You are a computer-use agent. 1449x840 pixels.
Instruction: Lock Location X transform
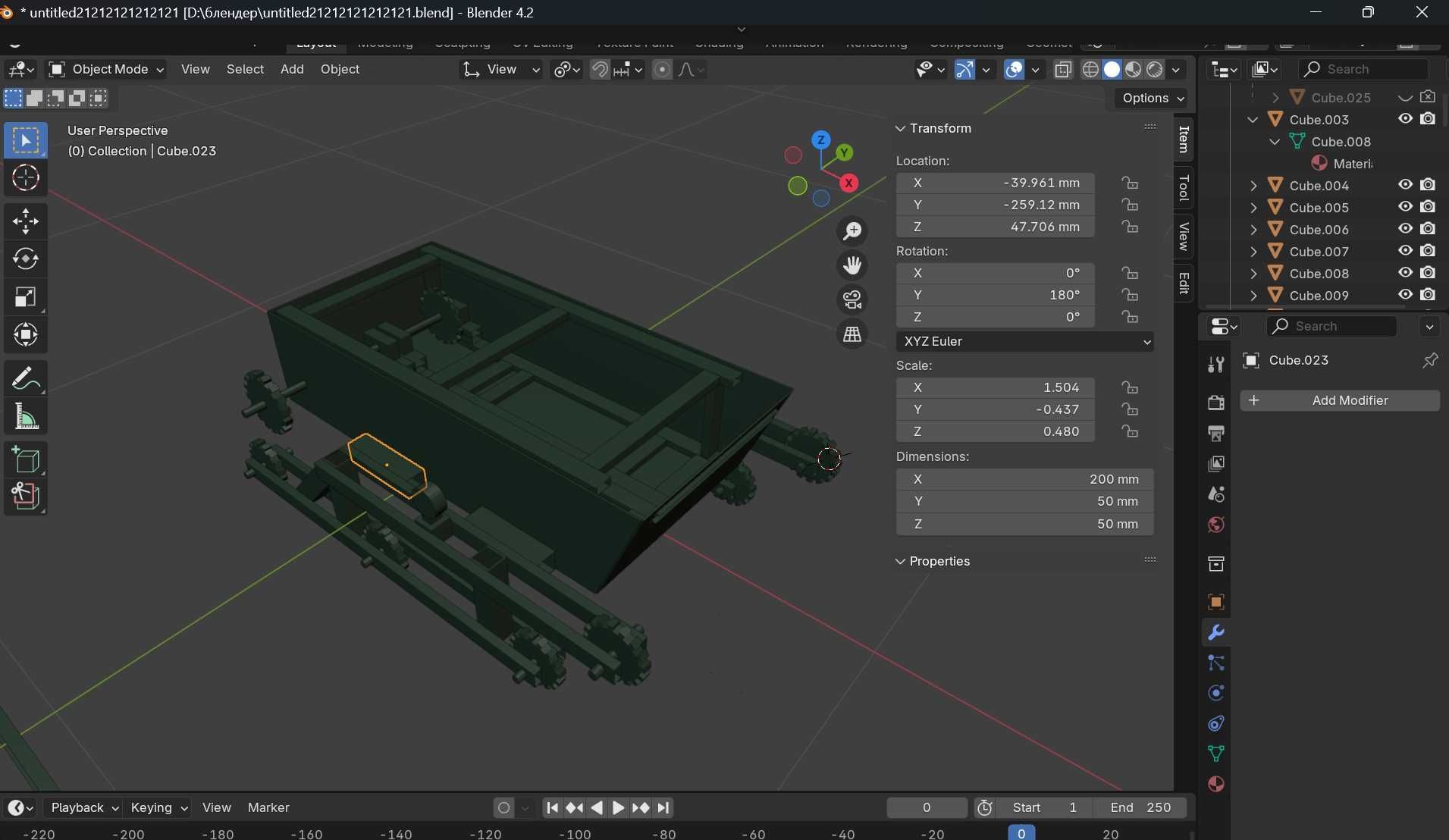pyautogui.click(x=1131, y=183)
